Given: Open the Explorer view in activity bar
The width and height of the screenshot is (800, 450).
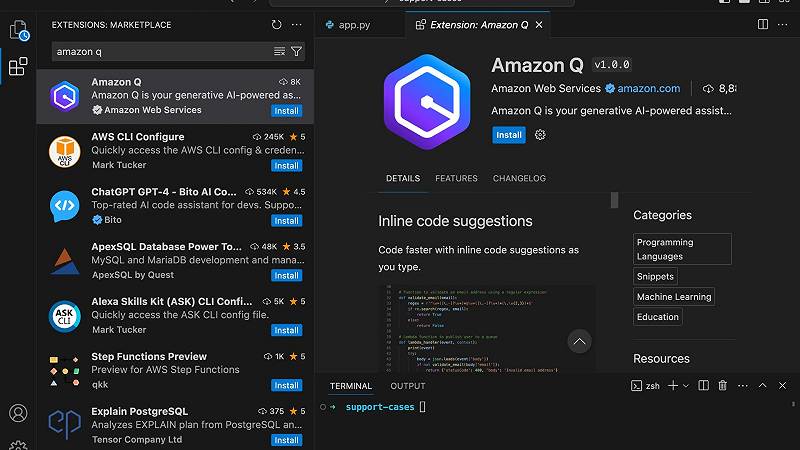Looking at the screenshot, I should pyautogui.click(x=19, y=30).
